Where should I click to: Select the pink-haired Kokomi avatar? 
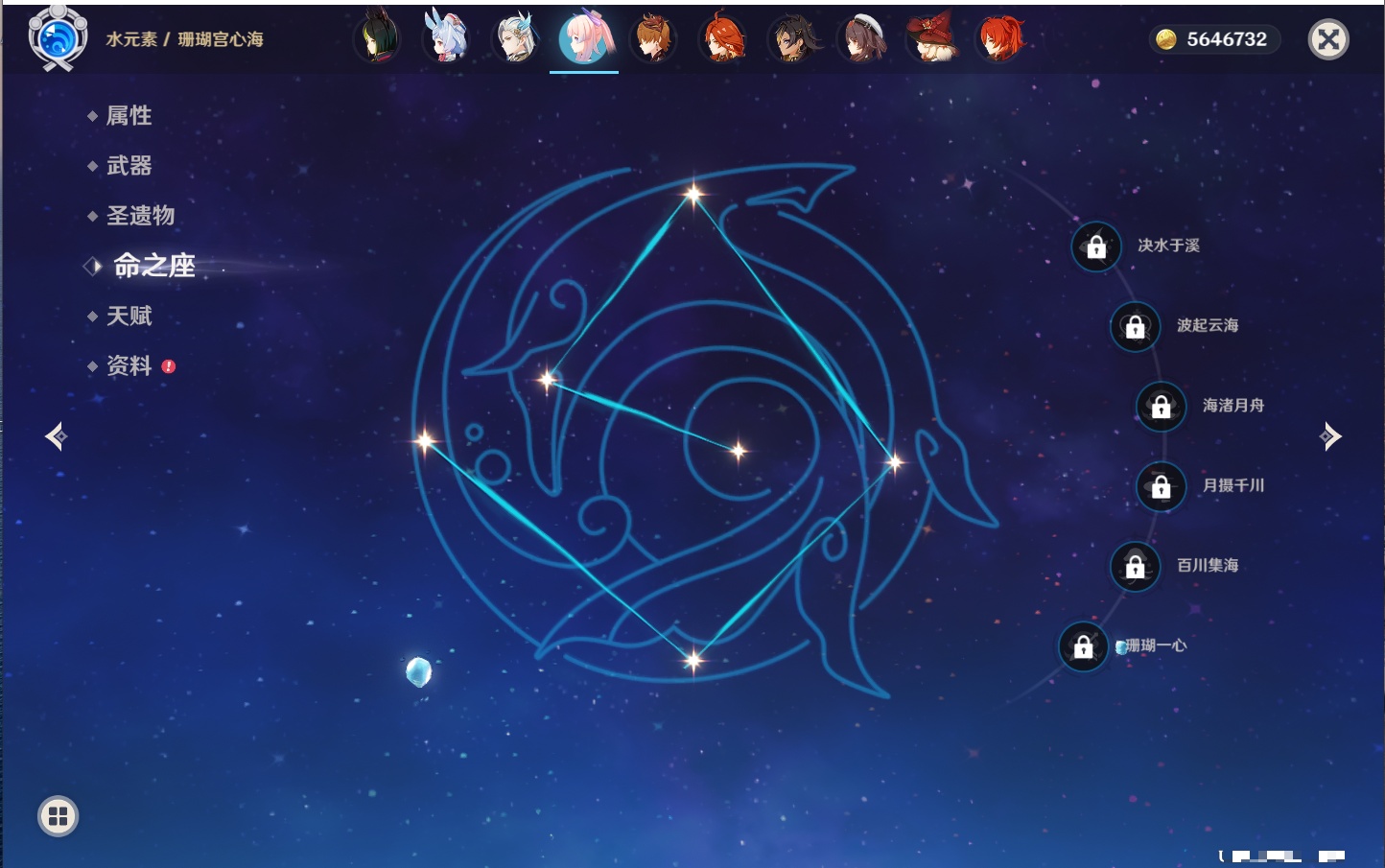click(584, 38)
